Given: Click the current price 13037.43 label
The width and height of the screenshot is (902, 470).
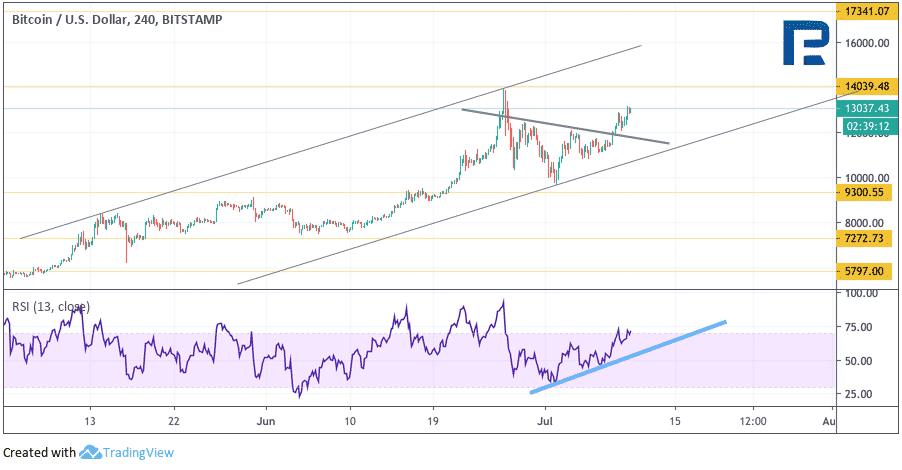Looking at the screenshot, I should click(x=867, y=108).
